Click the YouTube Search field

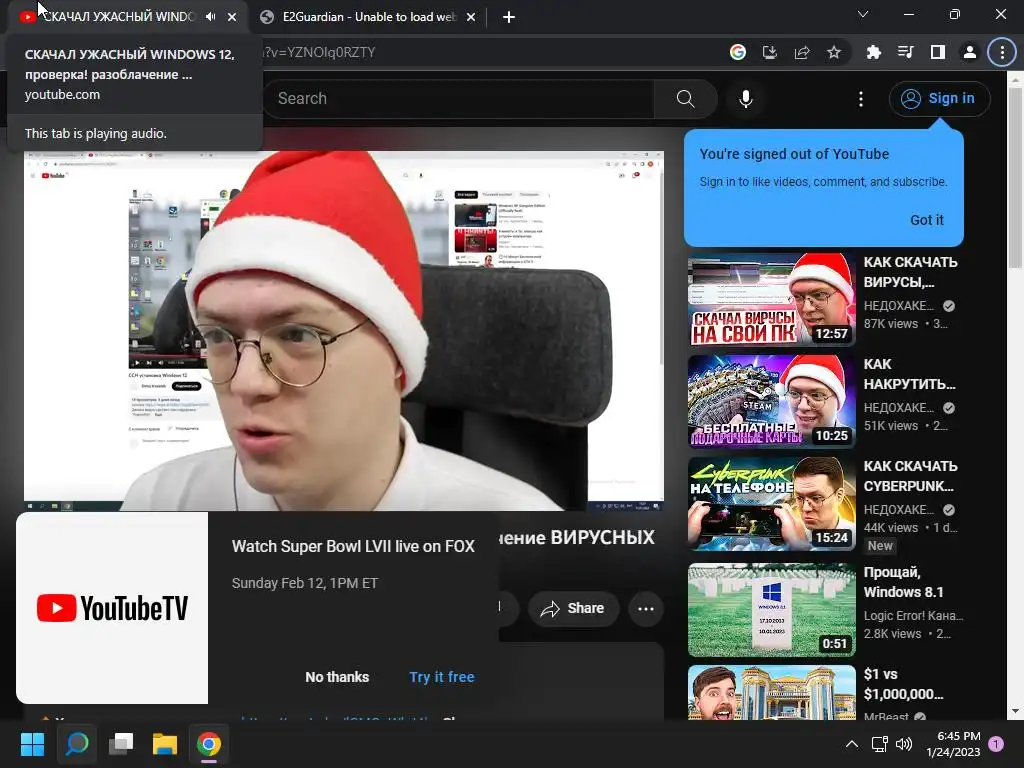click(457, 99)
